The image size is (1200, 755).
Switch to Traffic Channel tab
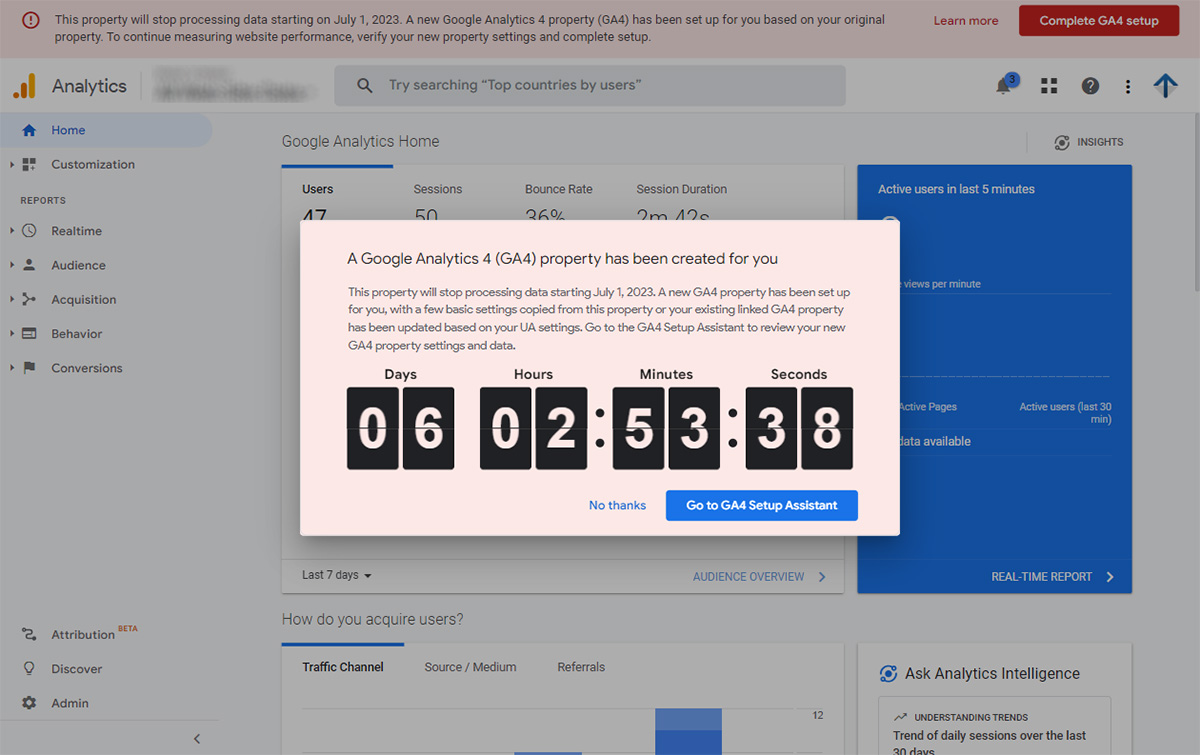click(343, 667)
